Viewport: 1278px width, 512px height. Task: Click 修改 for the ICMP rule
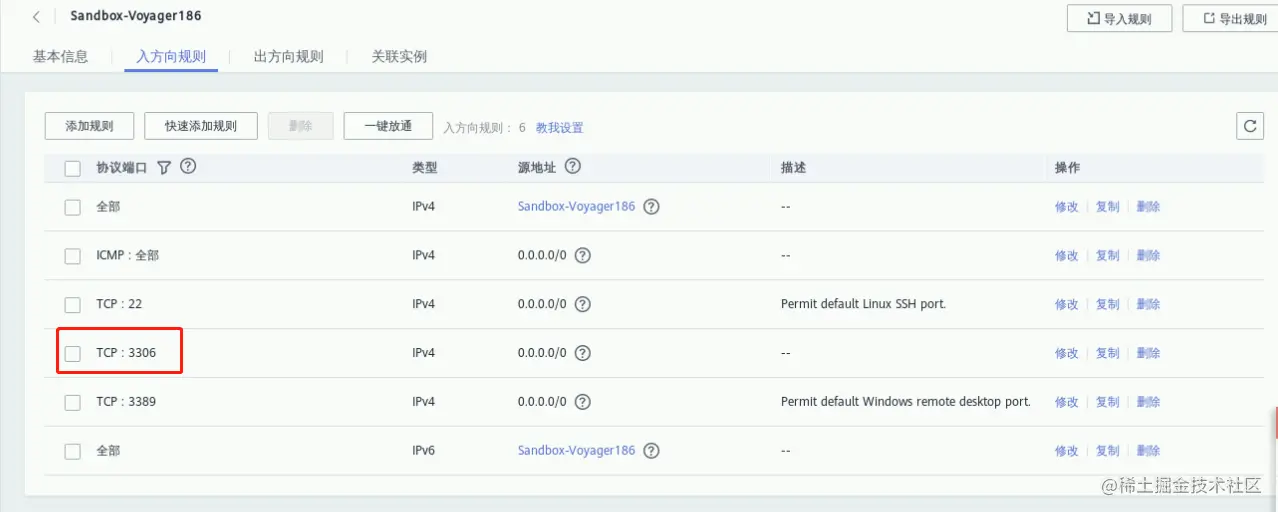pyautogui.click(x=1066, y=256)
